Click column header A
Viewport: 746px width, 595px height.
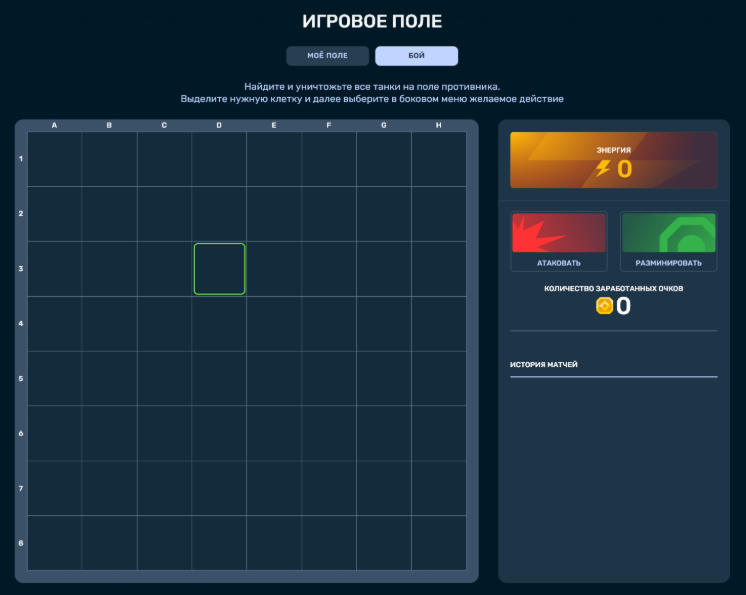[54, 125]
